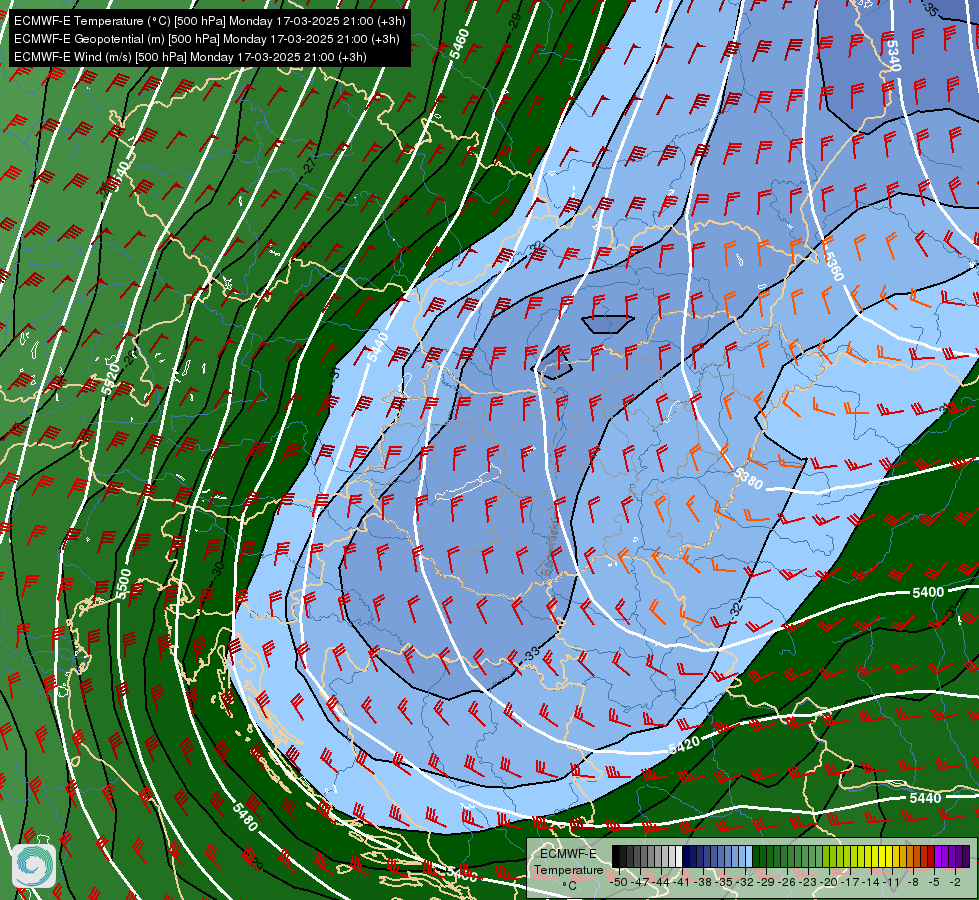
Task: Click the -5 tick label in the legend
Action: pos(934,883)
